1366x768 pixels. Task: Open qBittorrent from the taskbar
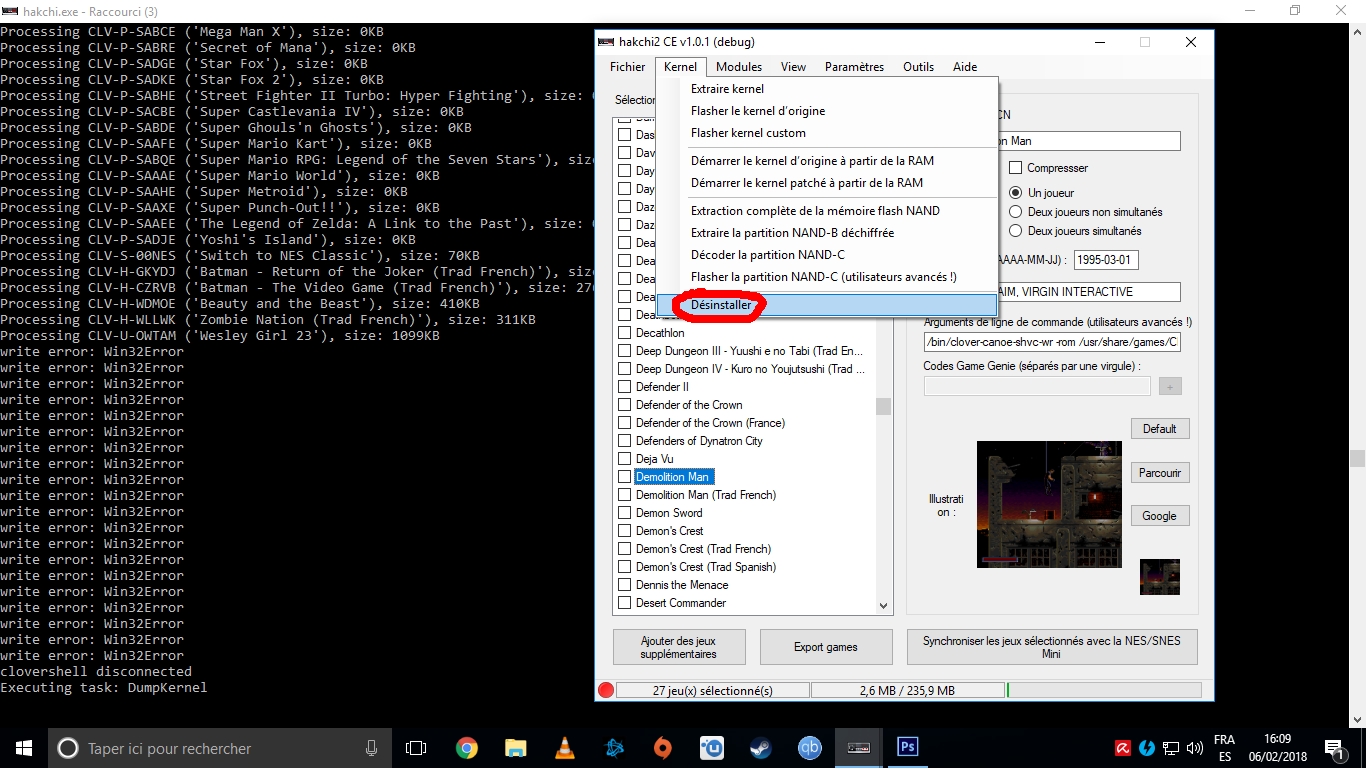point(809,748)
